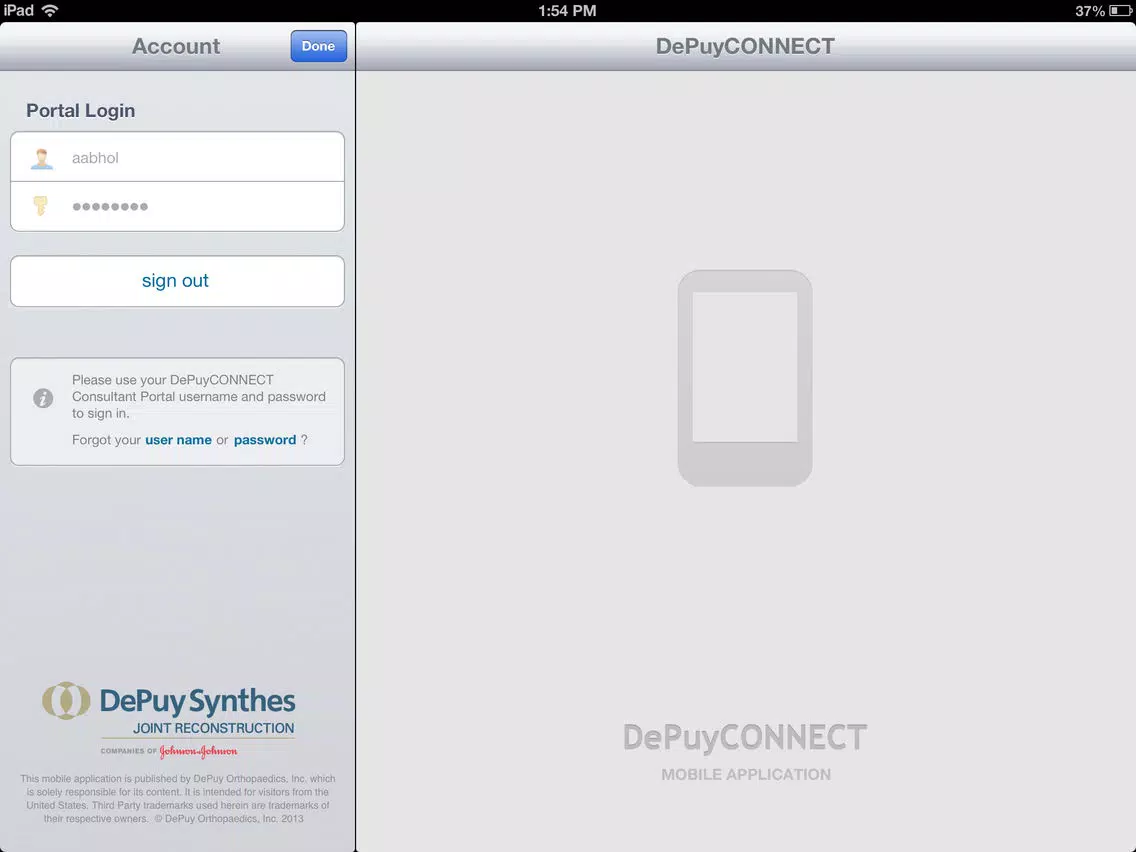Click the copyright disclaimer paragraph
This screenshot has width=1136, height=852.
(x=178, y=798)
